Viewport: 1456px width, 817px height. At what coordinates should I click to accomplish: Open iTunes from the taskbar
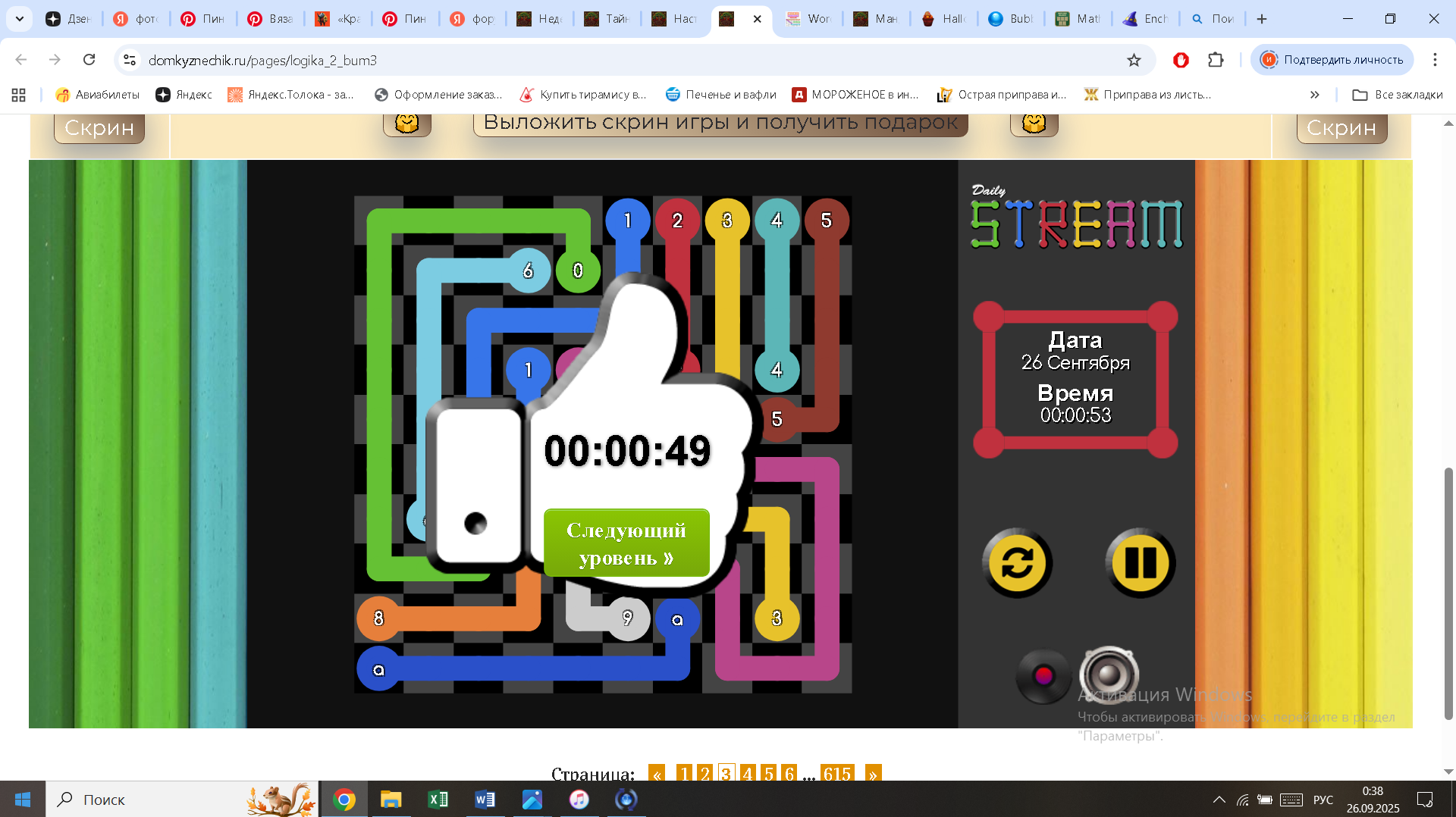coord(579,800)
